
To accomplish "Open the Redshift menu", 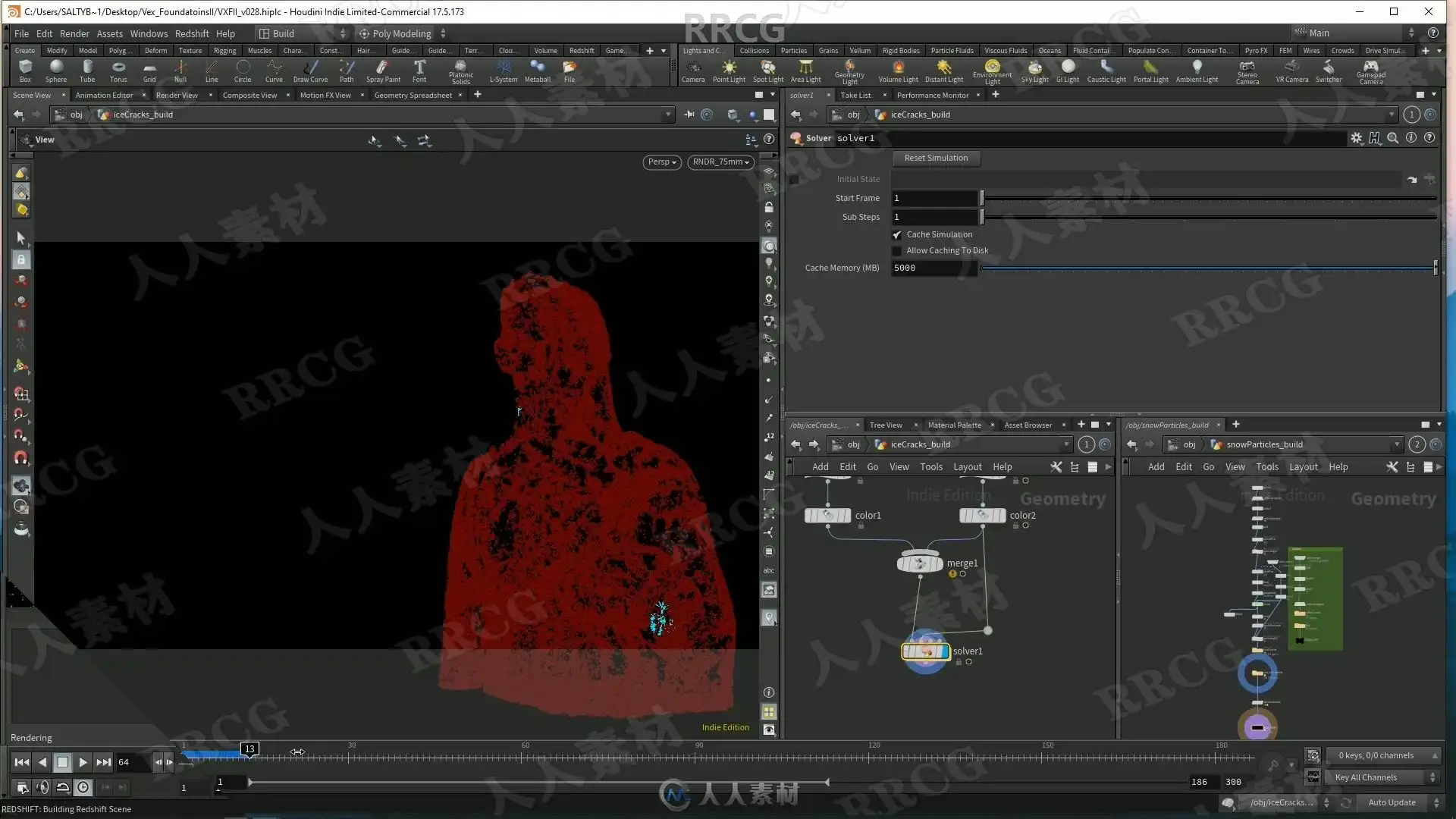I will click(192, 33).
